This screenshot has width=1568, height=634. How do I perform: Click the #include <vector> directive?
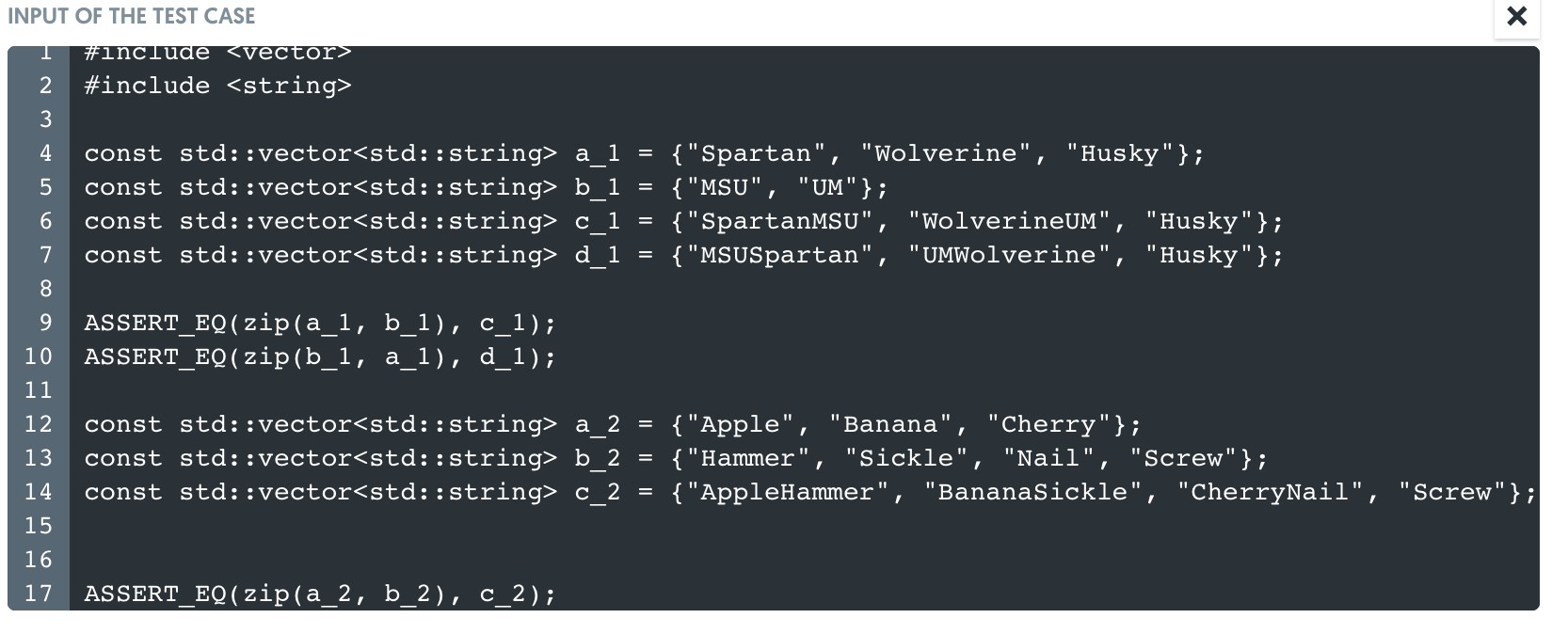216,52
